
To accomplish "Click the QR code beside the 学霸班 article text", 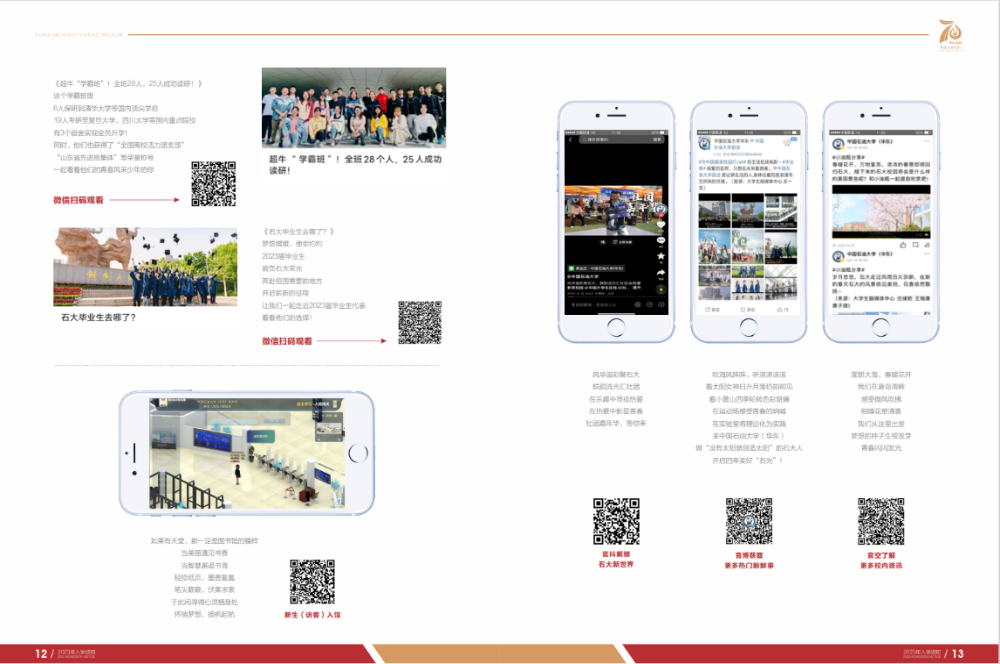I will pos(214,184).
